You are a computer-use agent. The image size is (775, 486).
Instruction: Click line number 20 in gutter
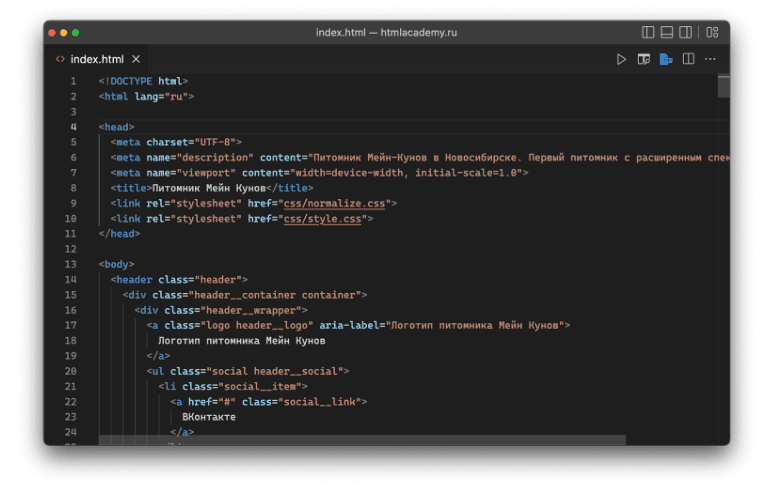tap(71, 371)
